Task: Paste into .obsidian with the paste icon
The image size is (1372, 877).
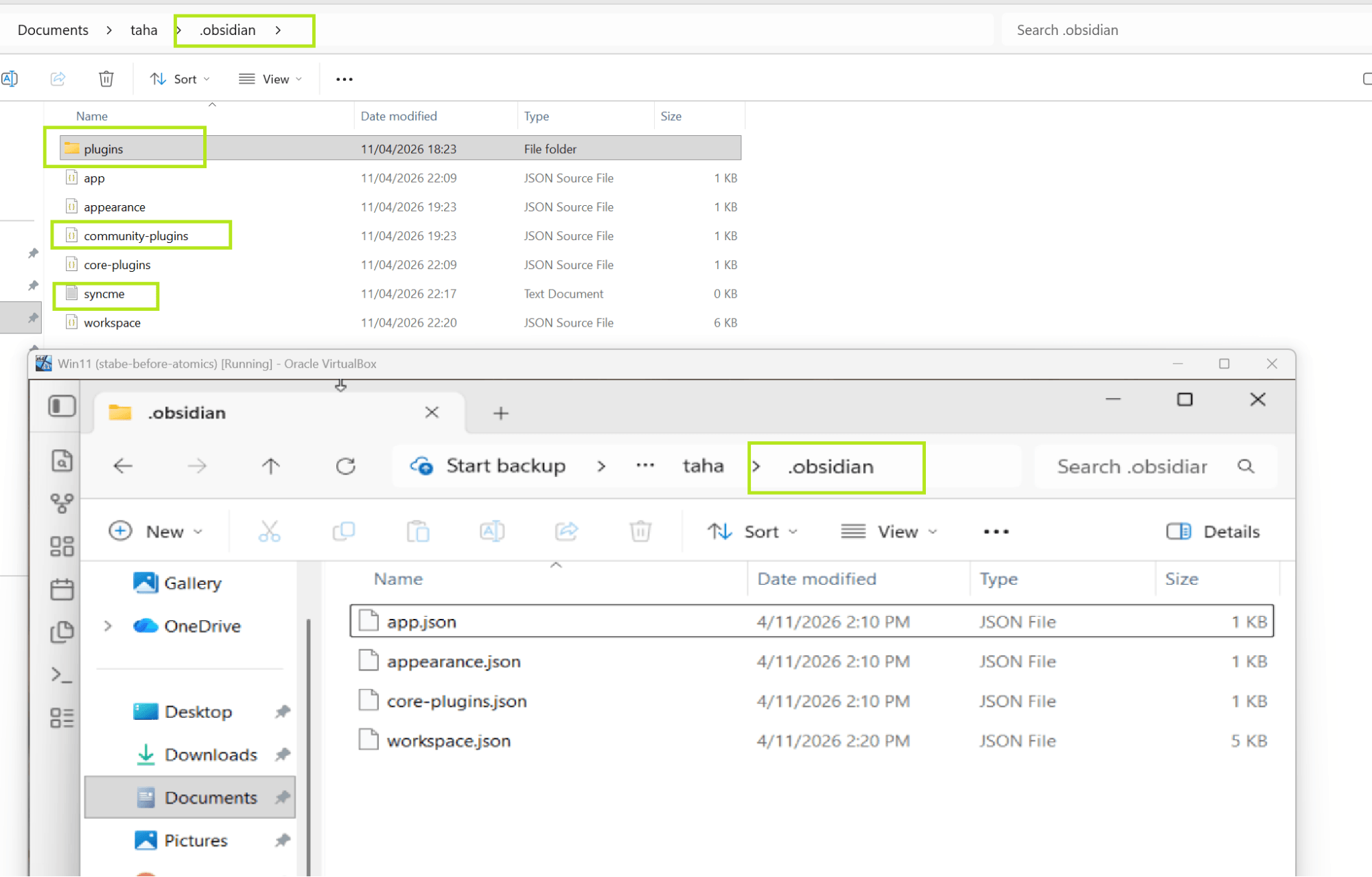Action: point(418,530)
